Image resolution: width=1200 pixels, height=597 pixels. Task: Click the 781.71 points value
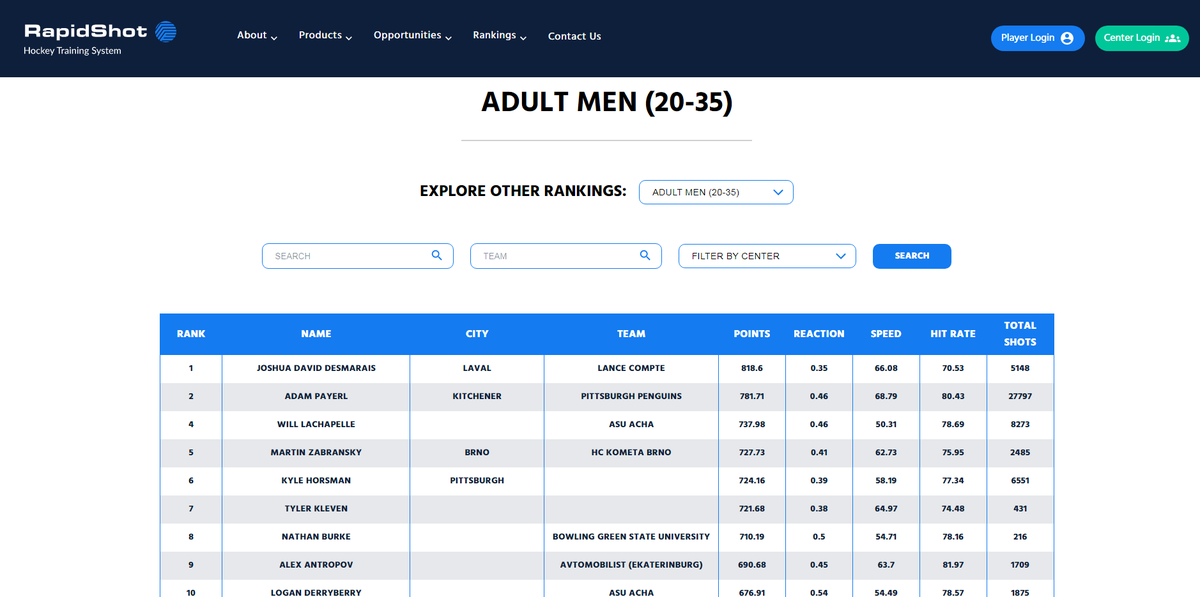(752, 396)
